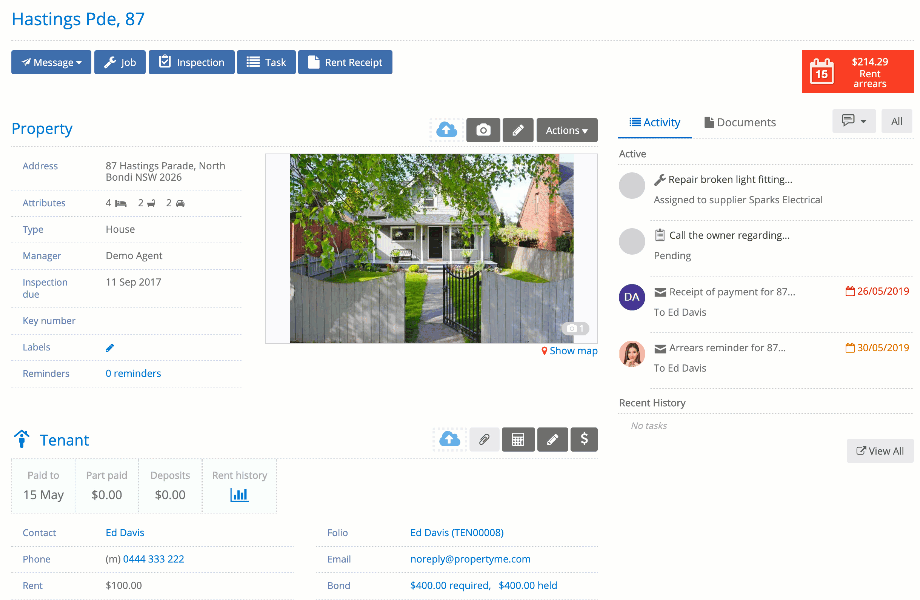Click the paperclip attachment icon in Tenant section

(x=483, y=439)
